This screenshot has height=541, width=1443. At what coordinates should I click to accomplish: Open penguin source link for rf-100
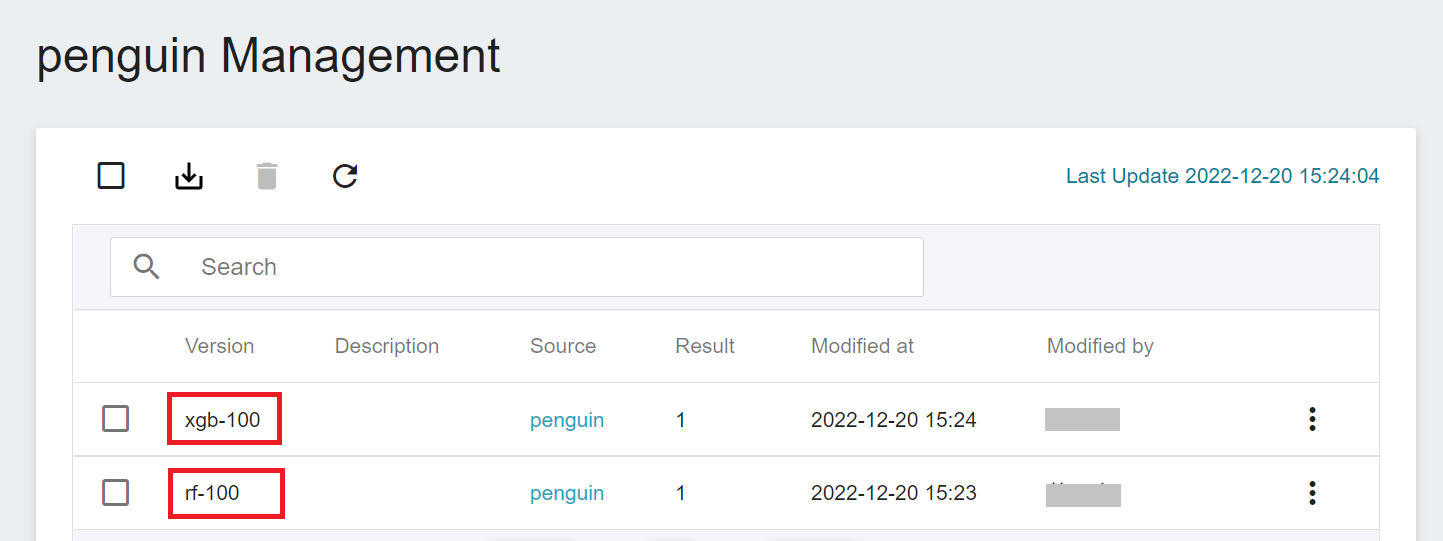[x=567, y=493]
